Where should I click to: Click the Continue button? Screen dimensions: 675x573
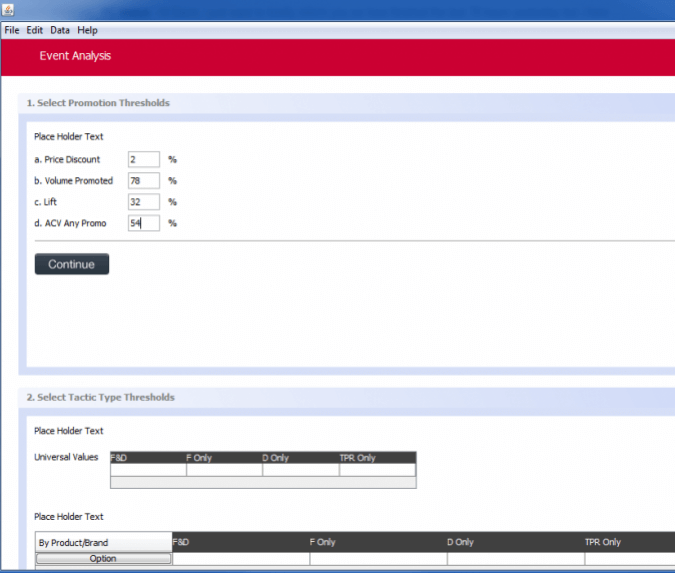point(72,264)
